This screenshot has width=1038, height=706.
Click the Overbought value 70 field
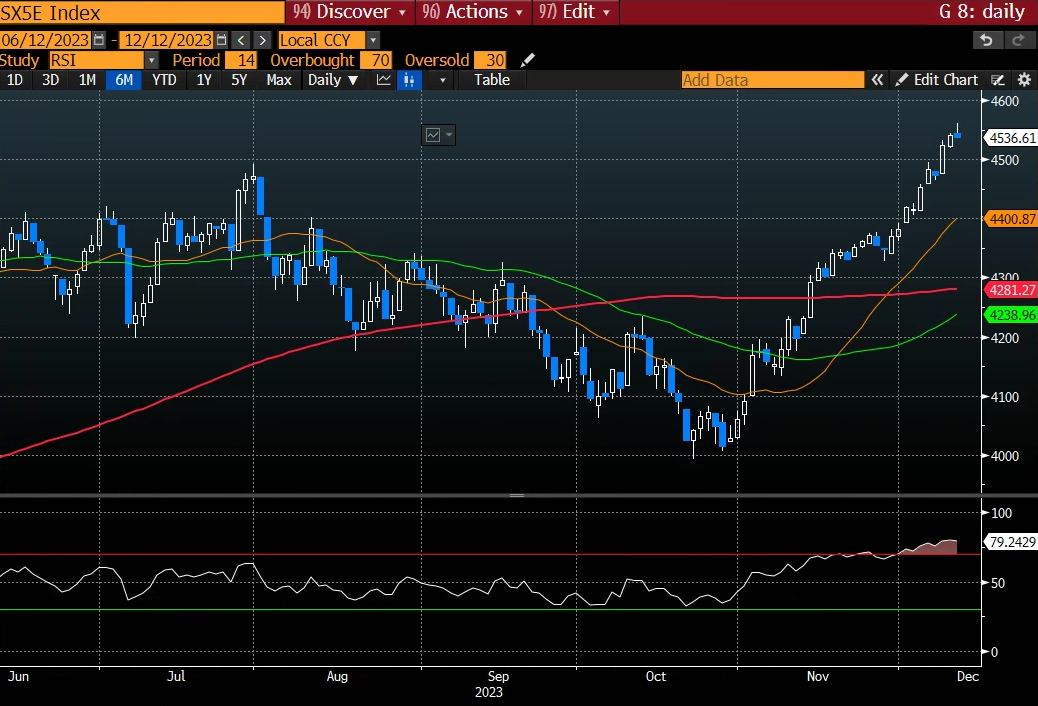coord(376,60)
